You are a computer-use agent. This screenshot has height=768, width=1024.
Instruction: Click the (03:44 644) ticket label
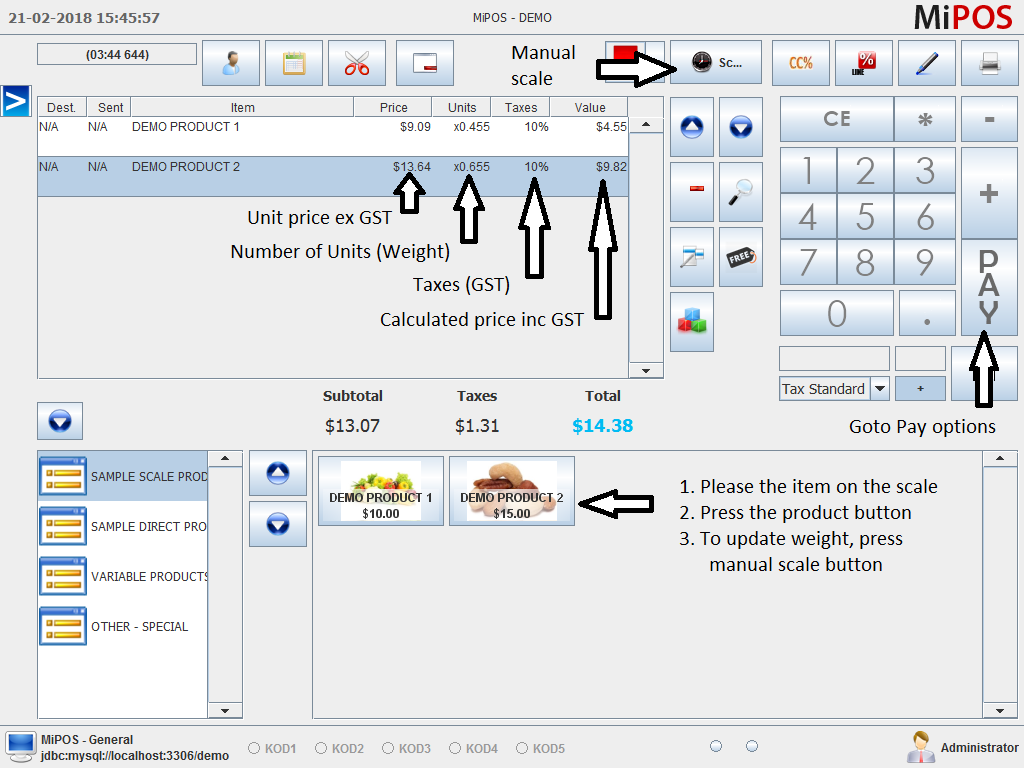tap(117, 54)
